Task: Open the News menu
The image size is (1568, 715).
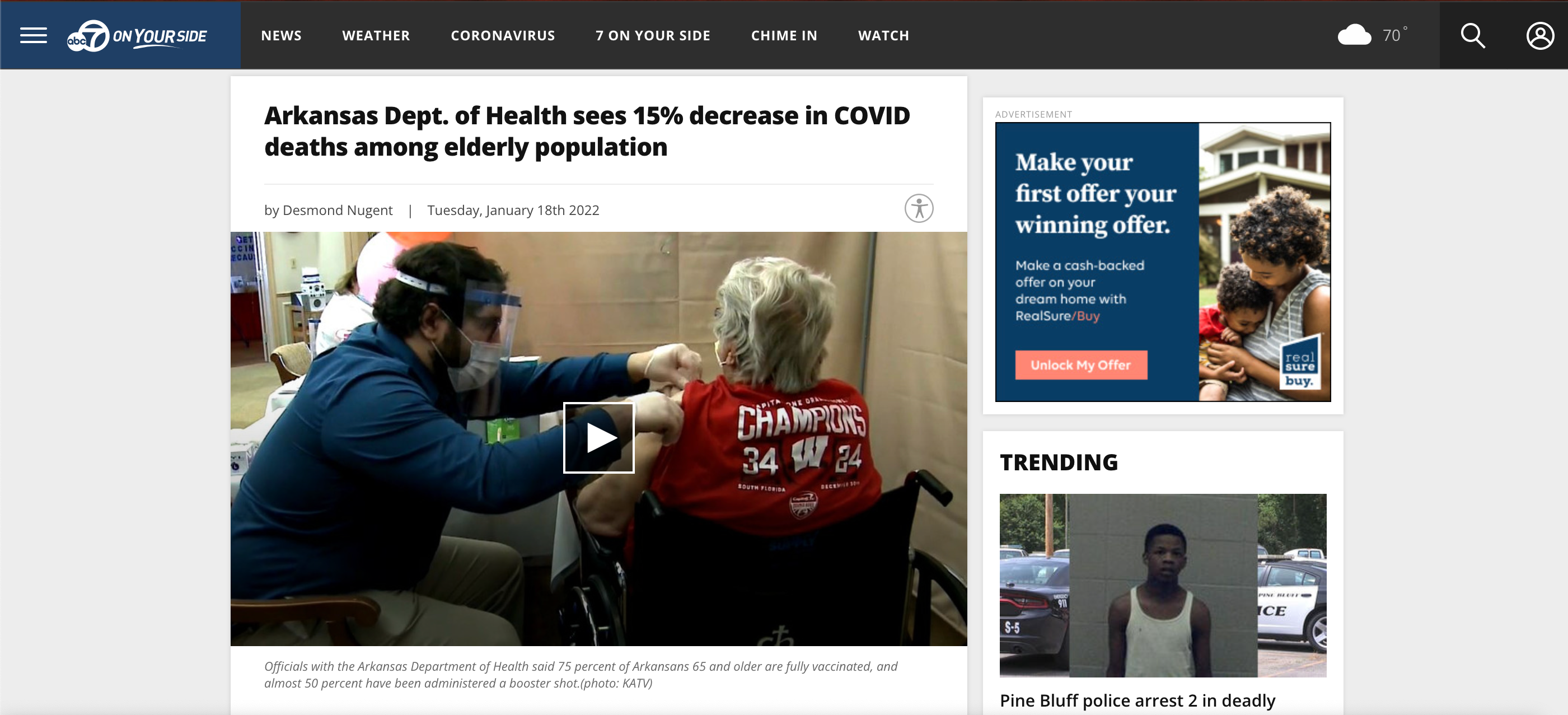Action: 281,35
